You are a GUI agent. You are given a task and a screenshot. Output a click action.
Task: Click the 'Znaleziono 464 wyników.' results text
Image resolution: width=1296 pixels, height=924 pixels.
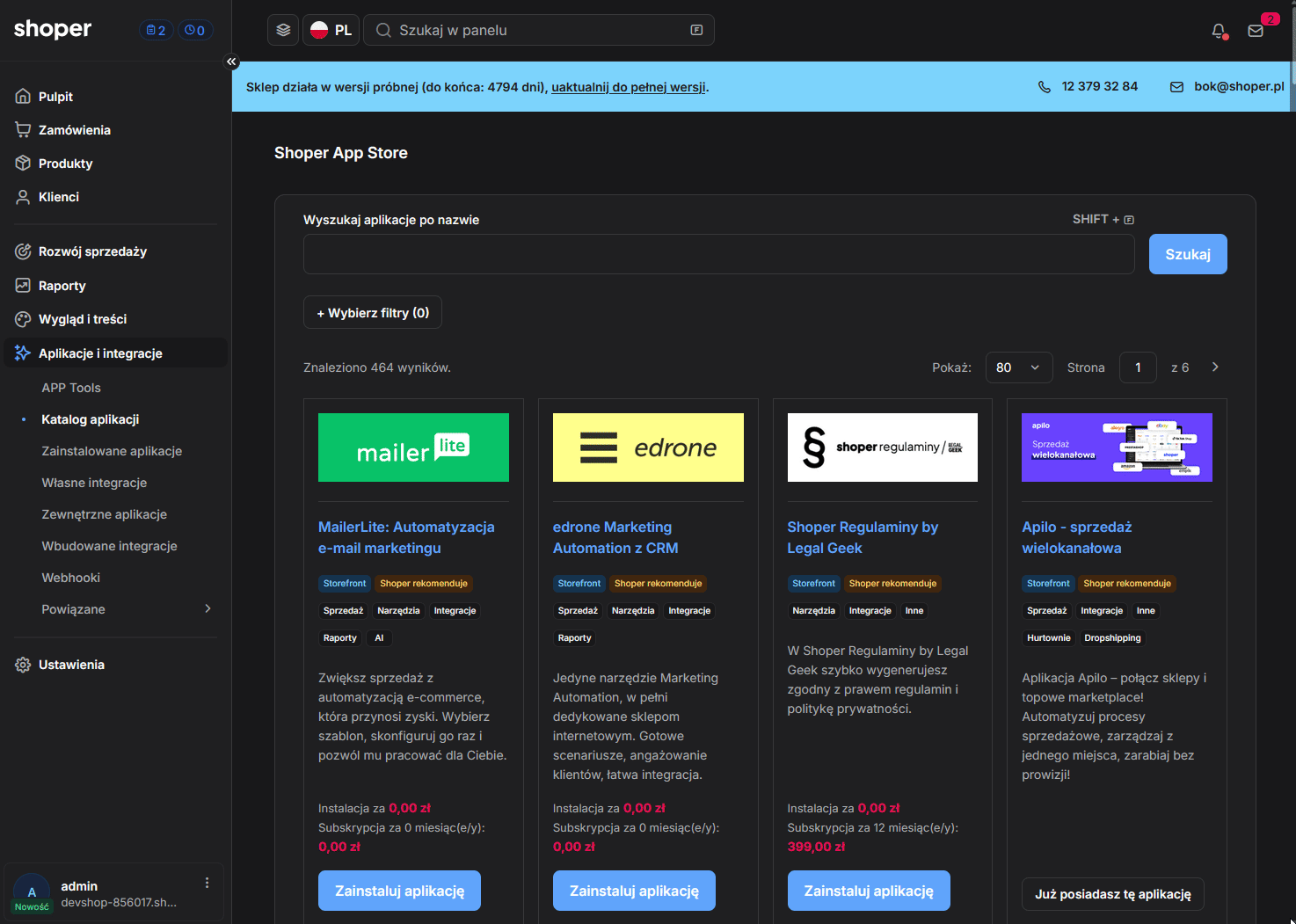coord(377,367)
